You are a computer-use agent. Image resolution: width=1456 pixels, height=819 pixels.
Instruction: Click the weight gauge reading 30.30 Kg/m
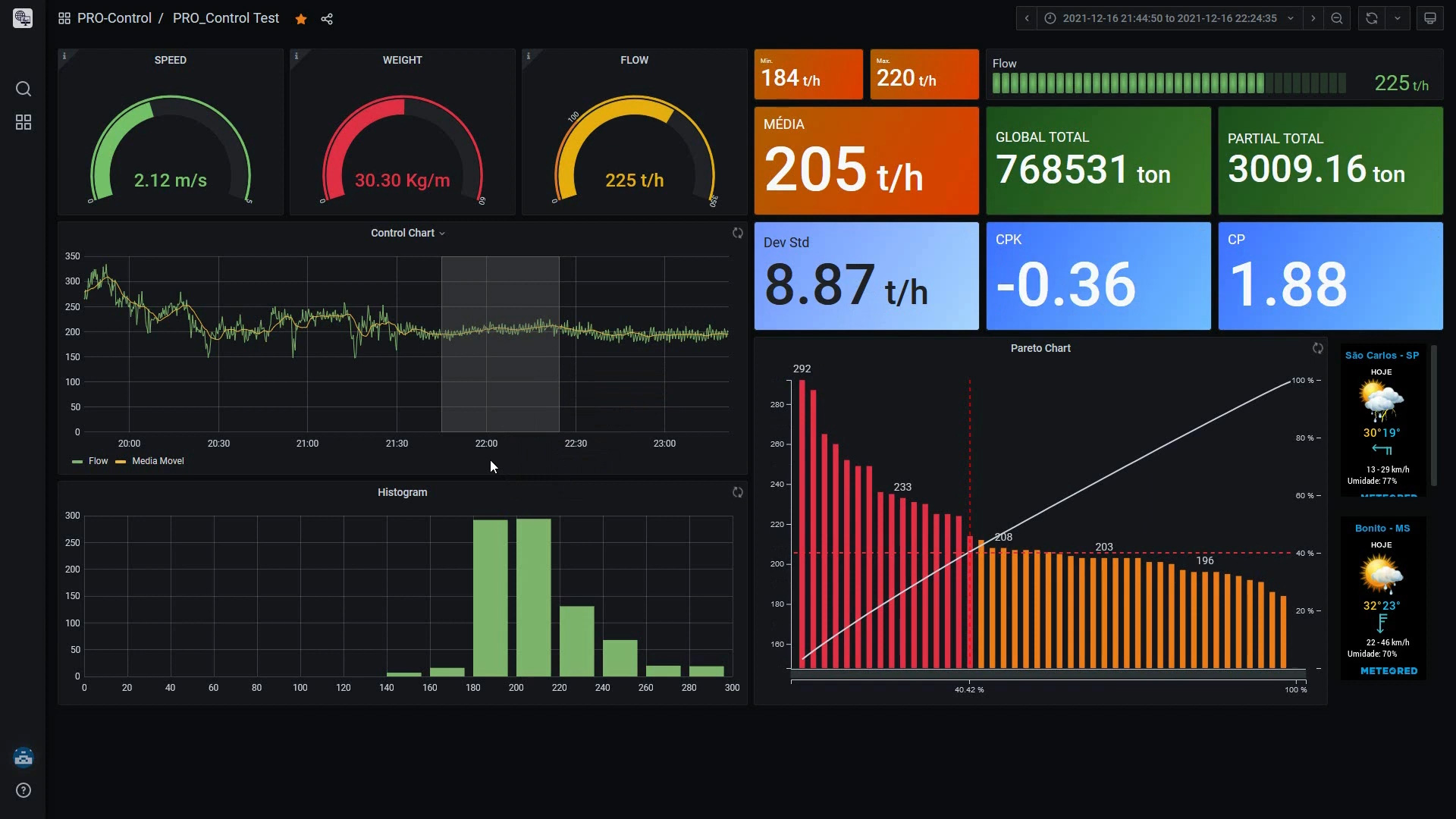coord(403,180)
